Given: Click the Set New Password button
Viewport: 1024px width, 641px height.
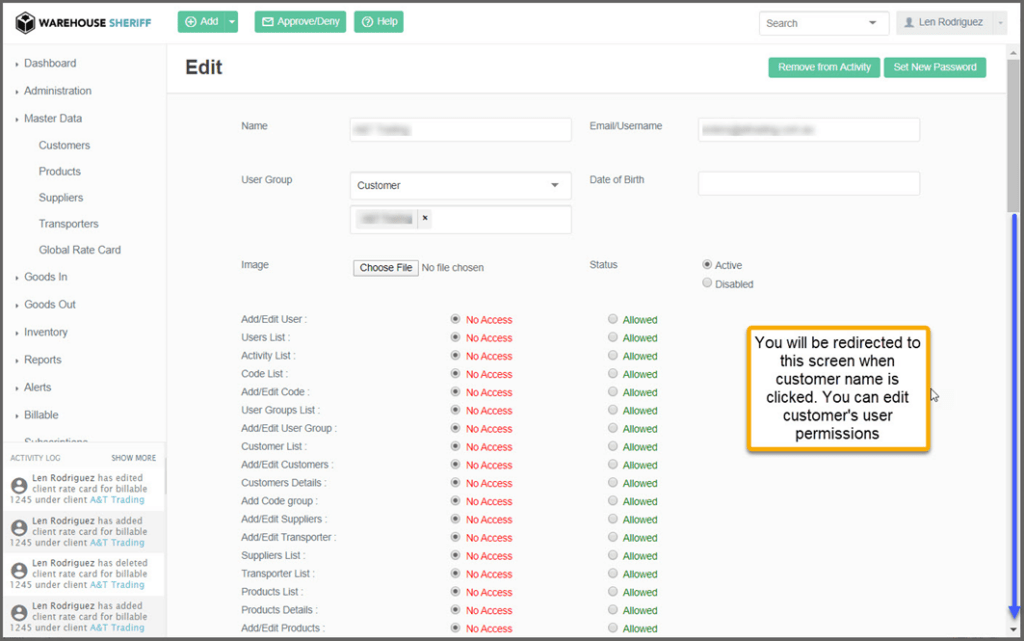Looking at the screenshot, I should tap(935, 67).
